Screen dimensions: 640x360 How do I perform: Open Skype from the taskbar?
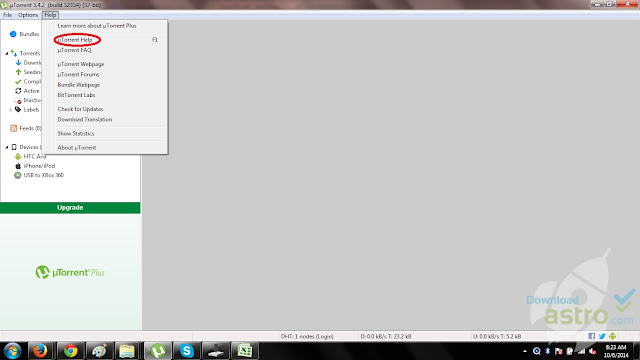point(187,351)
